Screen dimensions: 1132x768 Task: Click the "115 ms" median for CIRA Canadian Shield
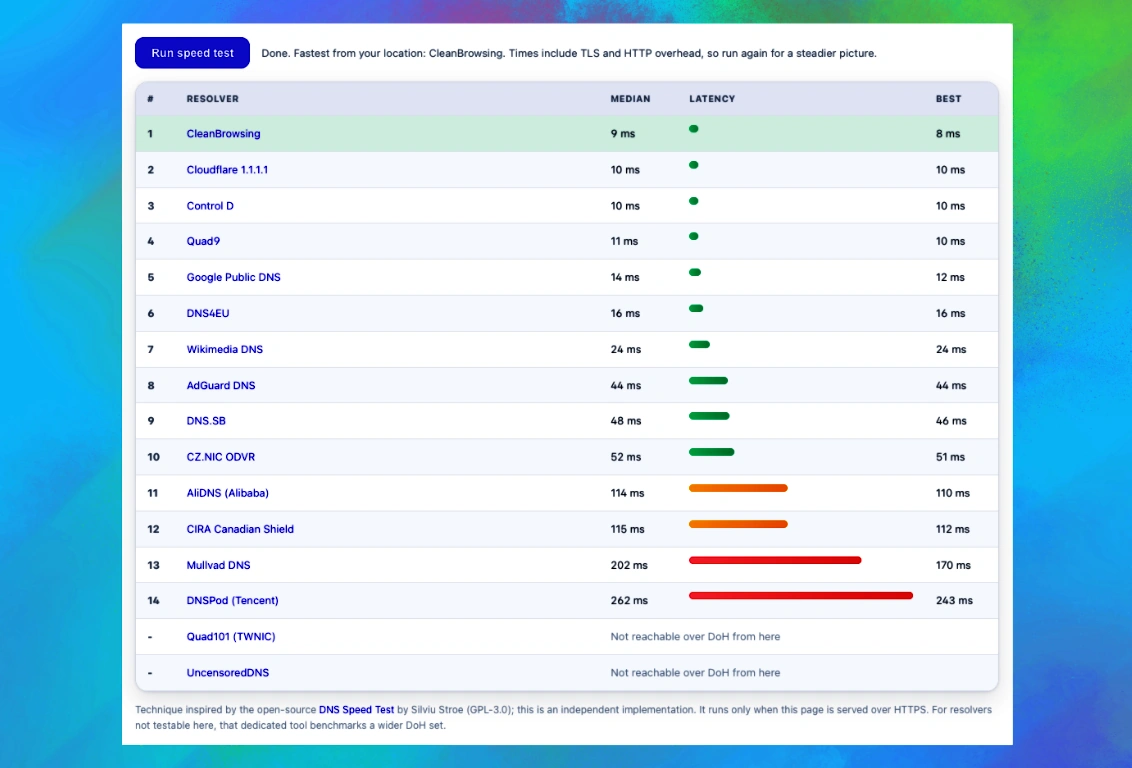[627, 529]
